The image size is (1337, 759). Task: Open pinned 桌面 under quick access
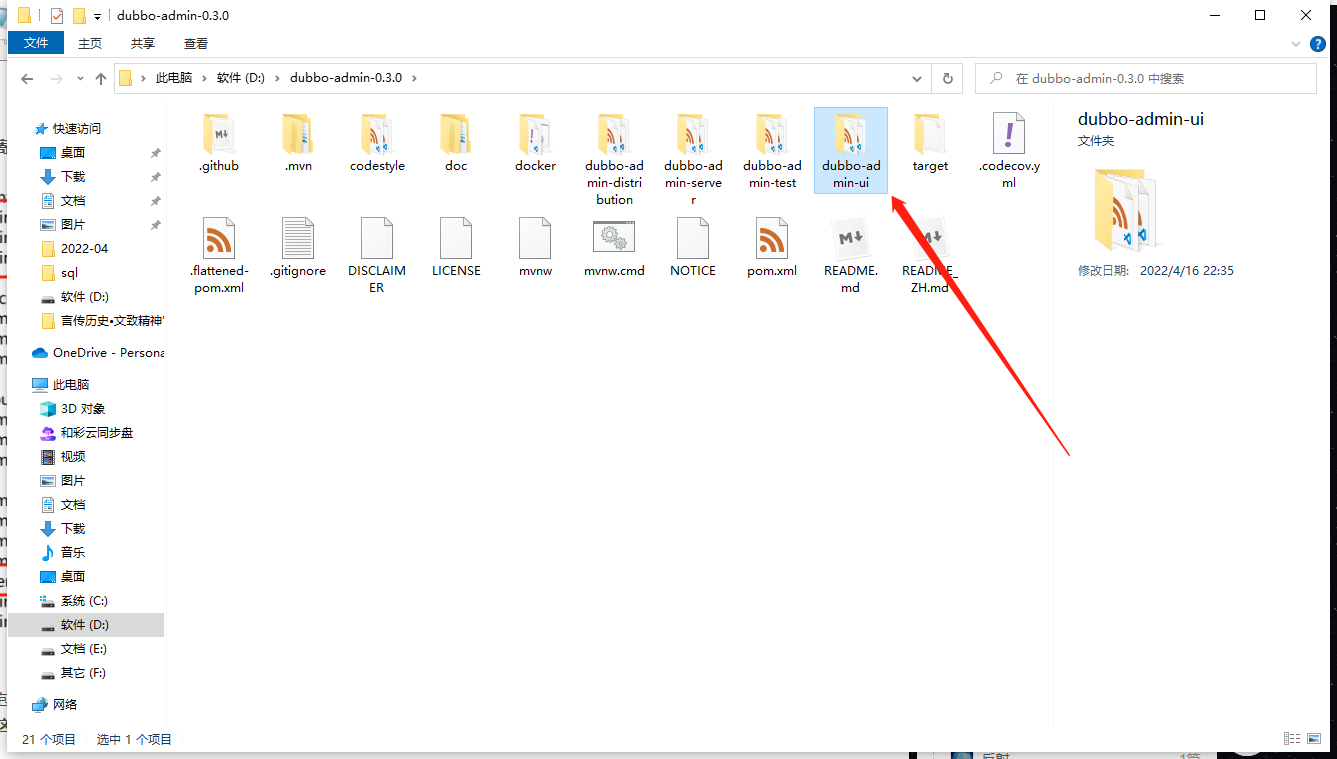tap(73, 152)
